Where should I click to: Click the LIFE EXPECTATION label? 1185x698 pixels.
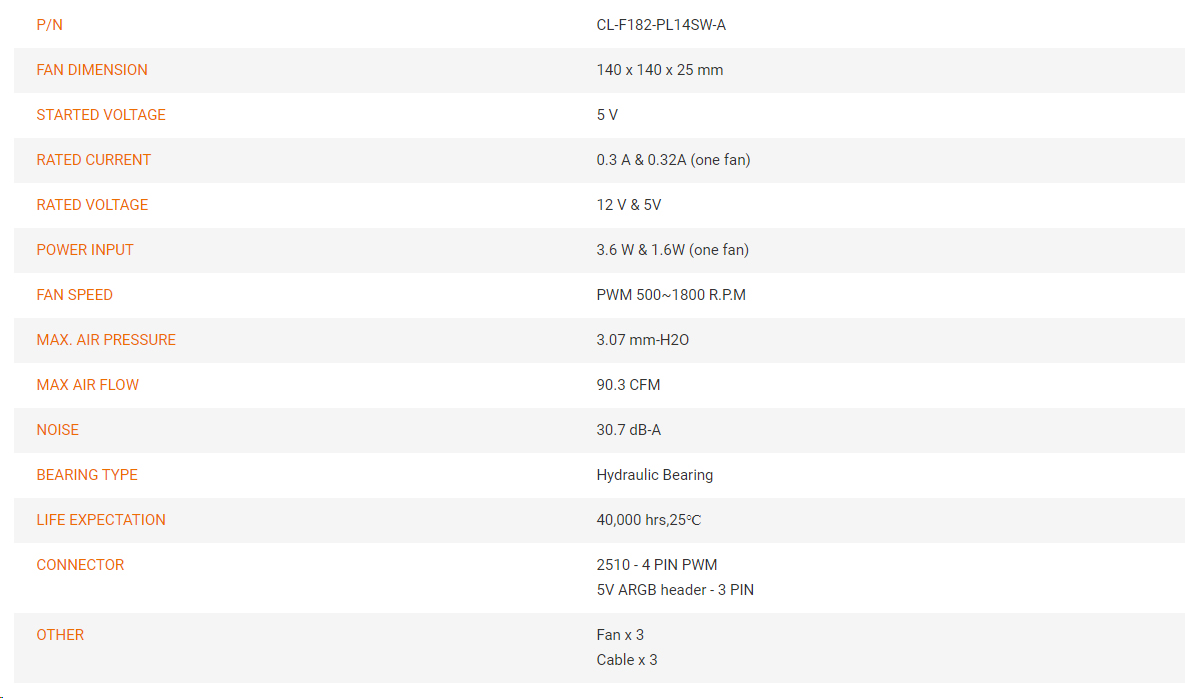(x=101, y=520)
